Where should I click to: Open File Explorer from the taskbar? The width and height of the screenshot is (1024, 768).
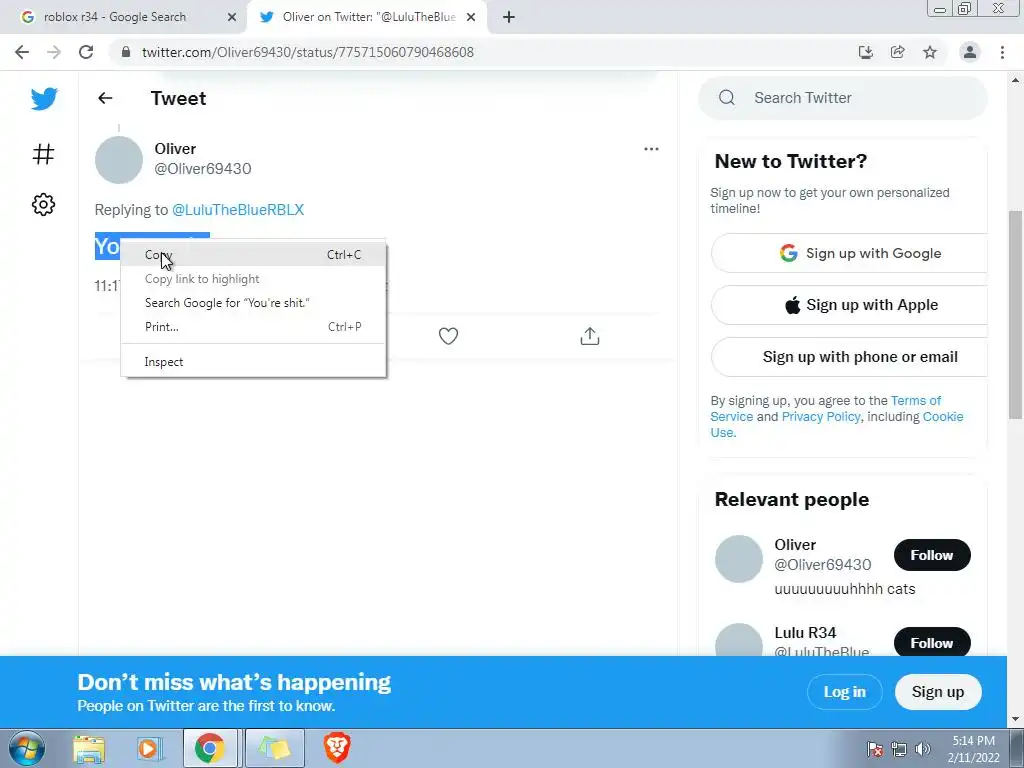pos(89,749)
